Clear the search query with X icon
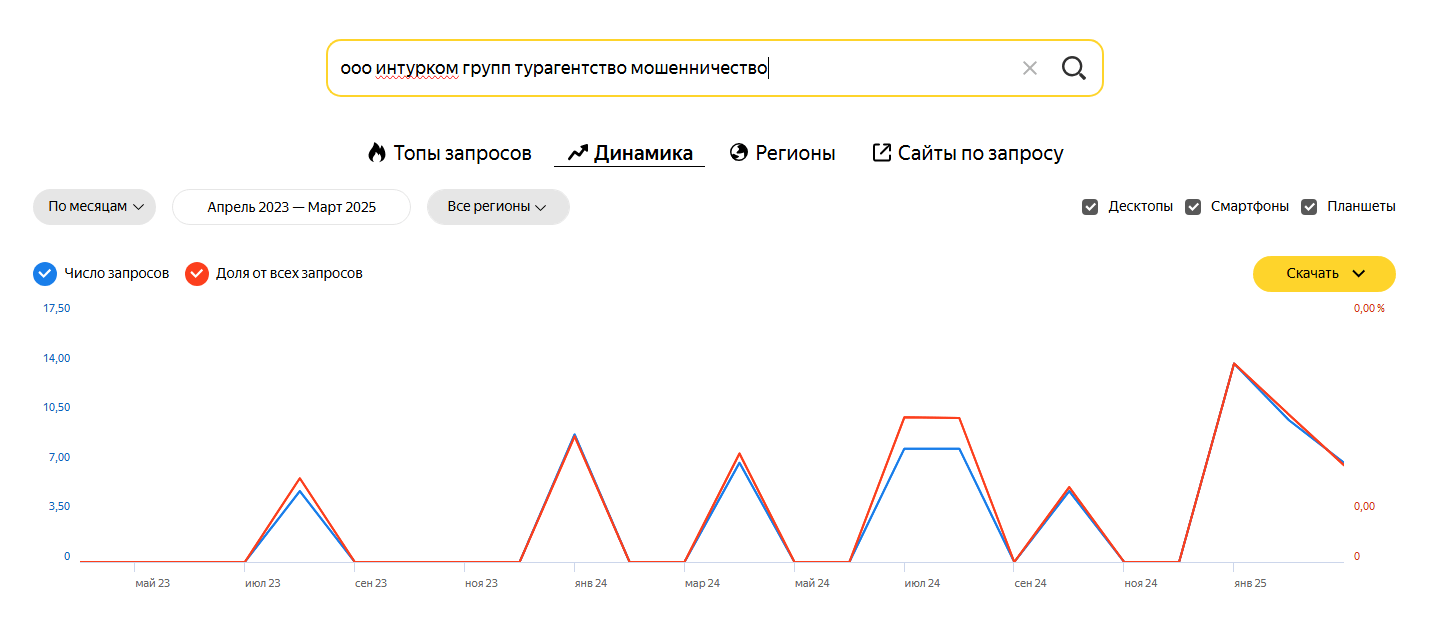 coord(1030,68)
